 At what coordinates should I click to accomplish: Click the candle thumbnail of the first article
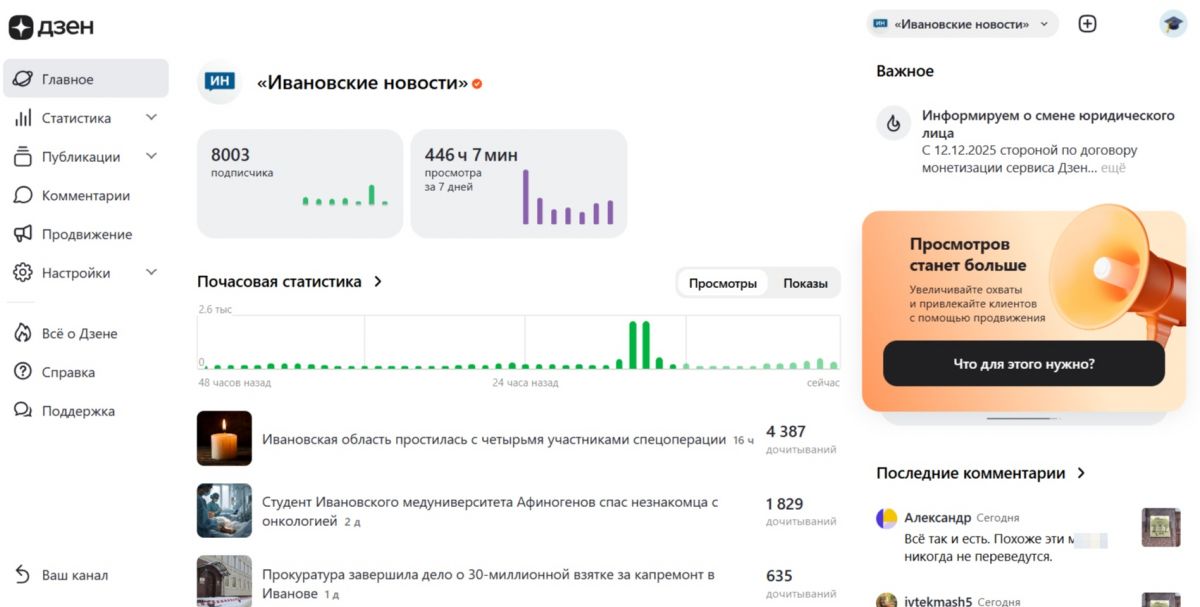[224, 438]
